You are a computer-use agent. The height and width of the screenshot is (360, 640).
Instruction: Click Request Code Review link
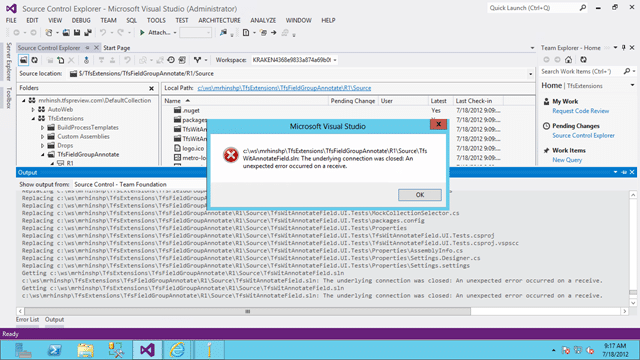pyautogui.click(x=580, y=111)
